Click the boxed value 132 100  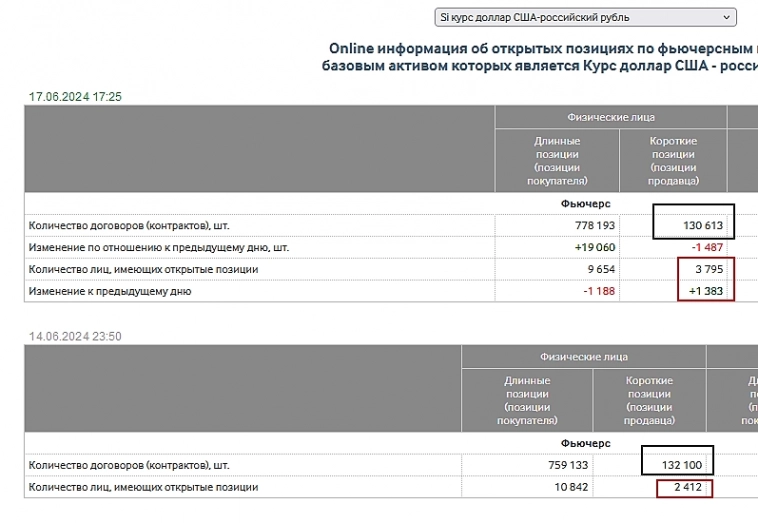[x=677, y=465]
